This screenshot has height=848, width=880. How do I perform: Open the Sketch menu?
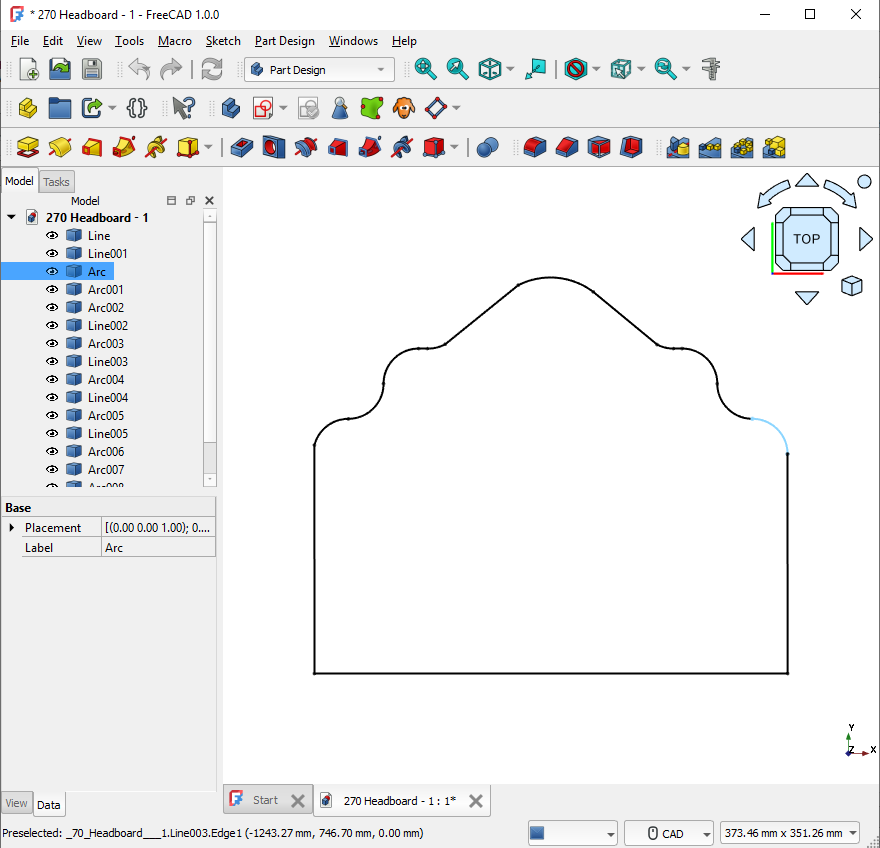[x=223, y=41]
